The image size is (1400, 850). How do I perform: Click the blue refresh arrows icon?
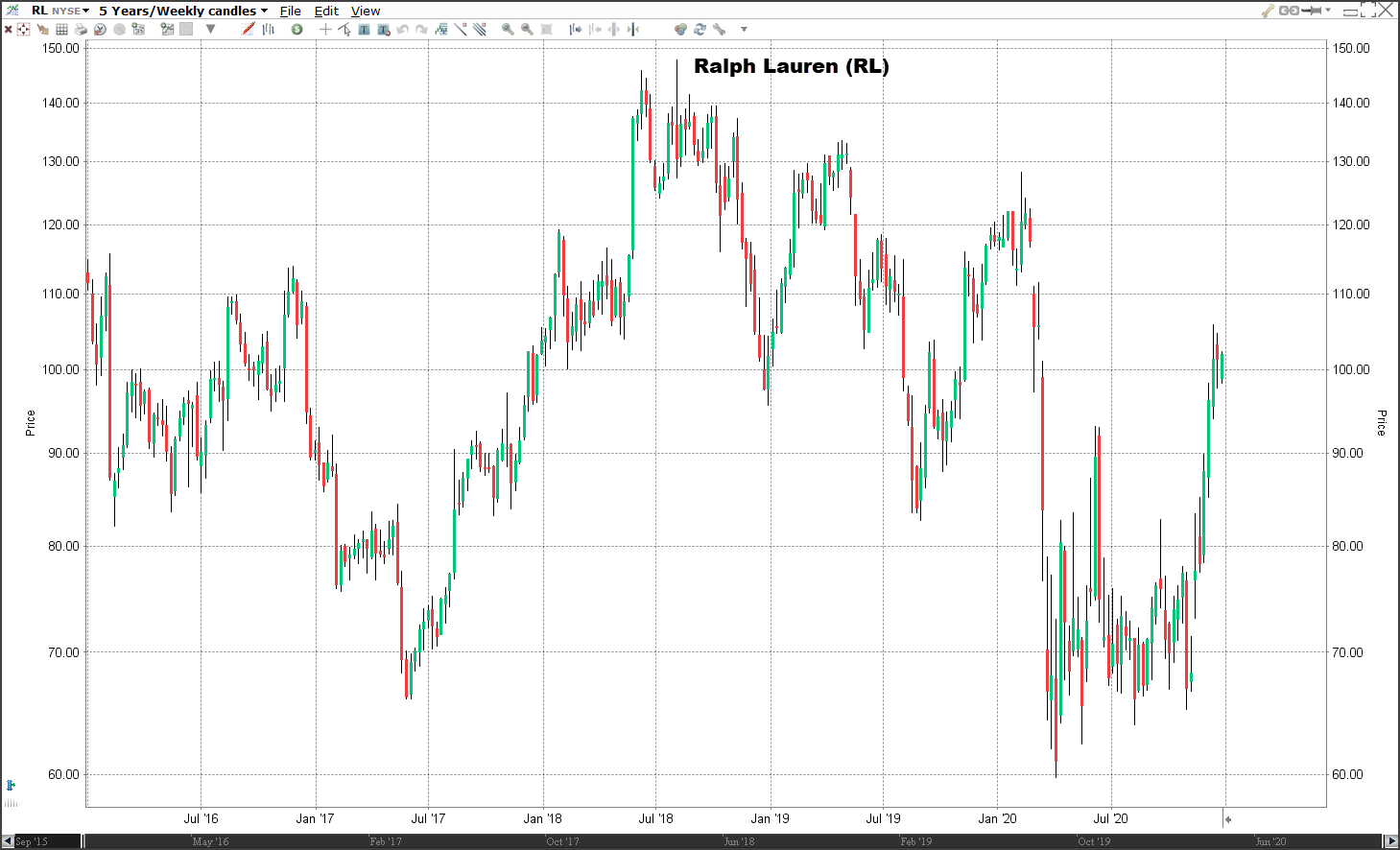[x=700, y=30]
